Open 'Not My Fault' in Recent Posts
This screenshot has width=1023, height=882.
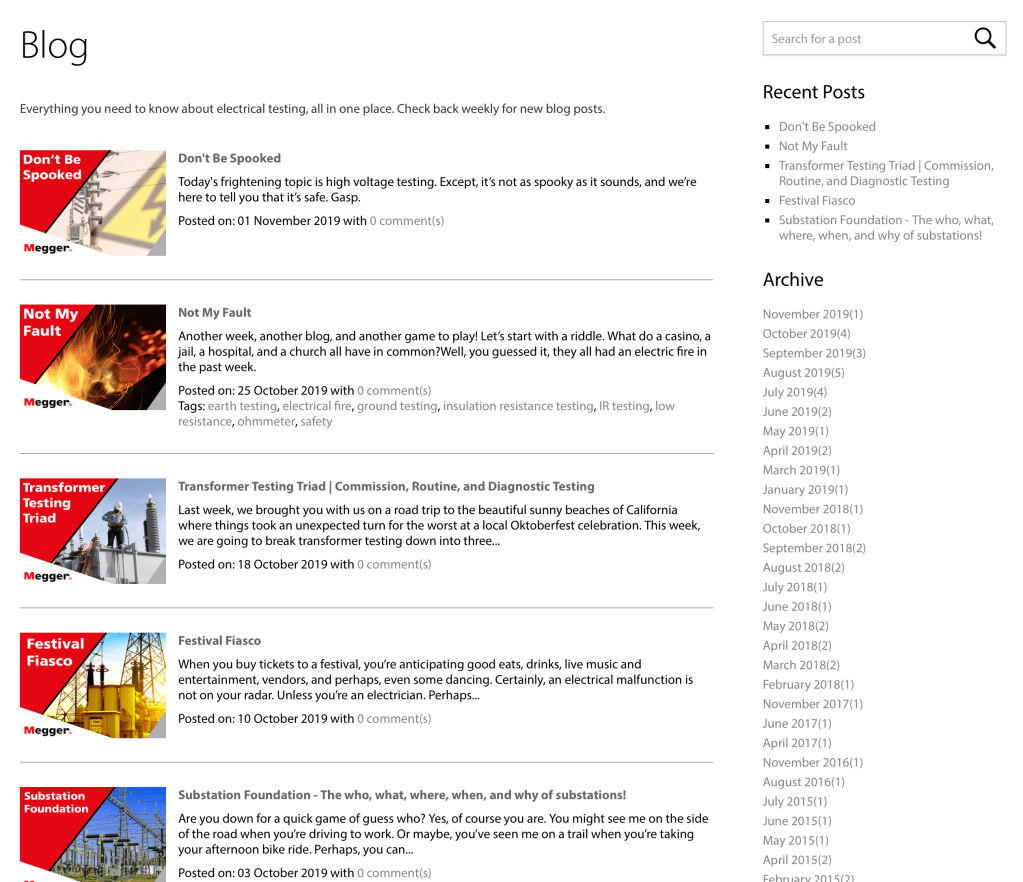click(x=813, y=146)
